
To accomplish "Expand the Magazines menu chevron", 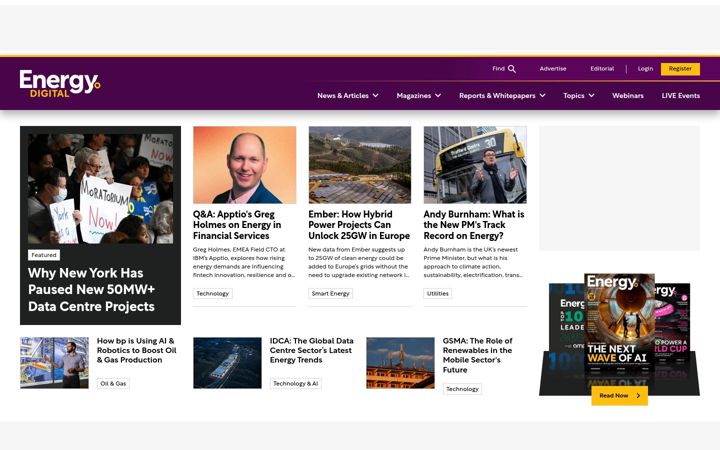I will tap(438, 96).
